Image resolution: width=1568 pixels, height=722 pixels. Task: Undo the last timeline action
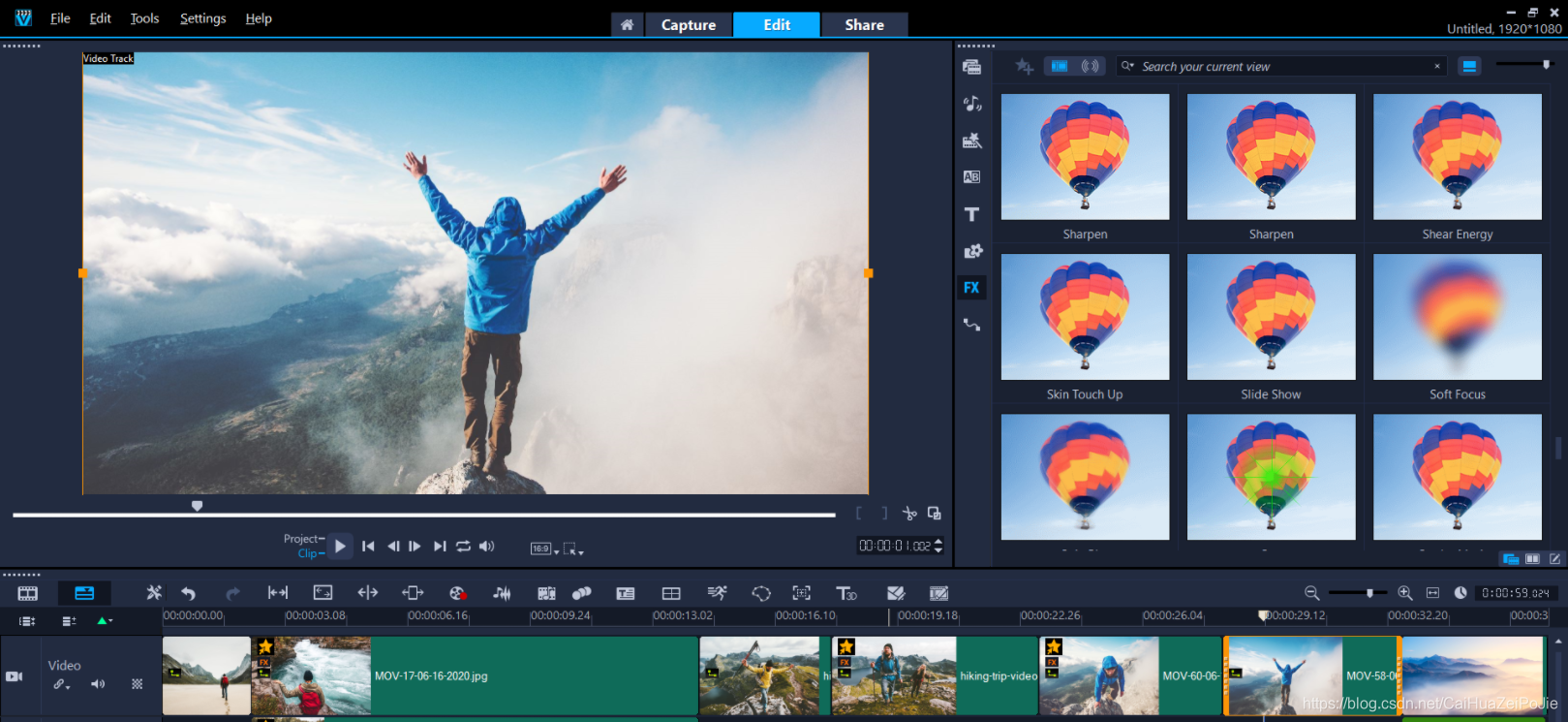click(x=188, y=593)
